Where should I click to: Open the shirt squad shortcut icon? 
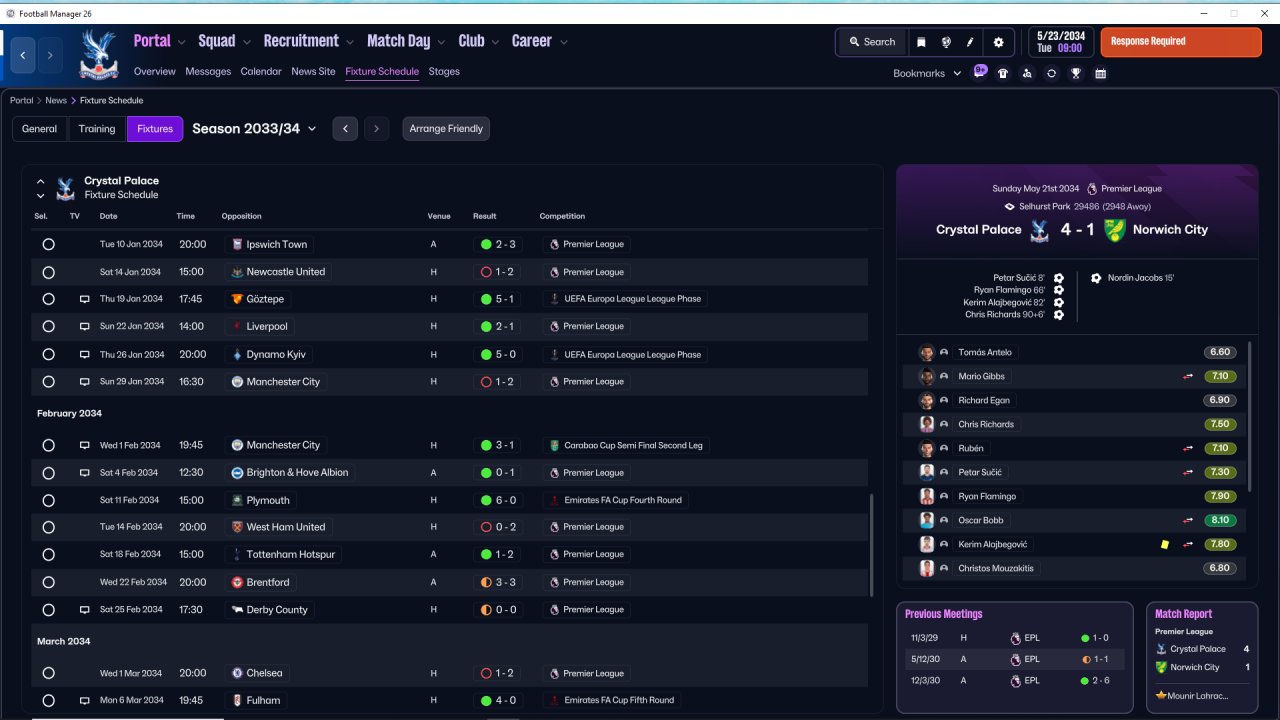point(1003,73)
